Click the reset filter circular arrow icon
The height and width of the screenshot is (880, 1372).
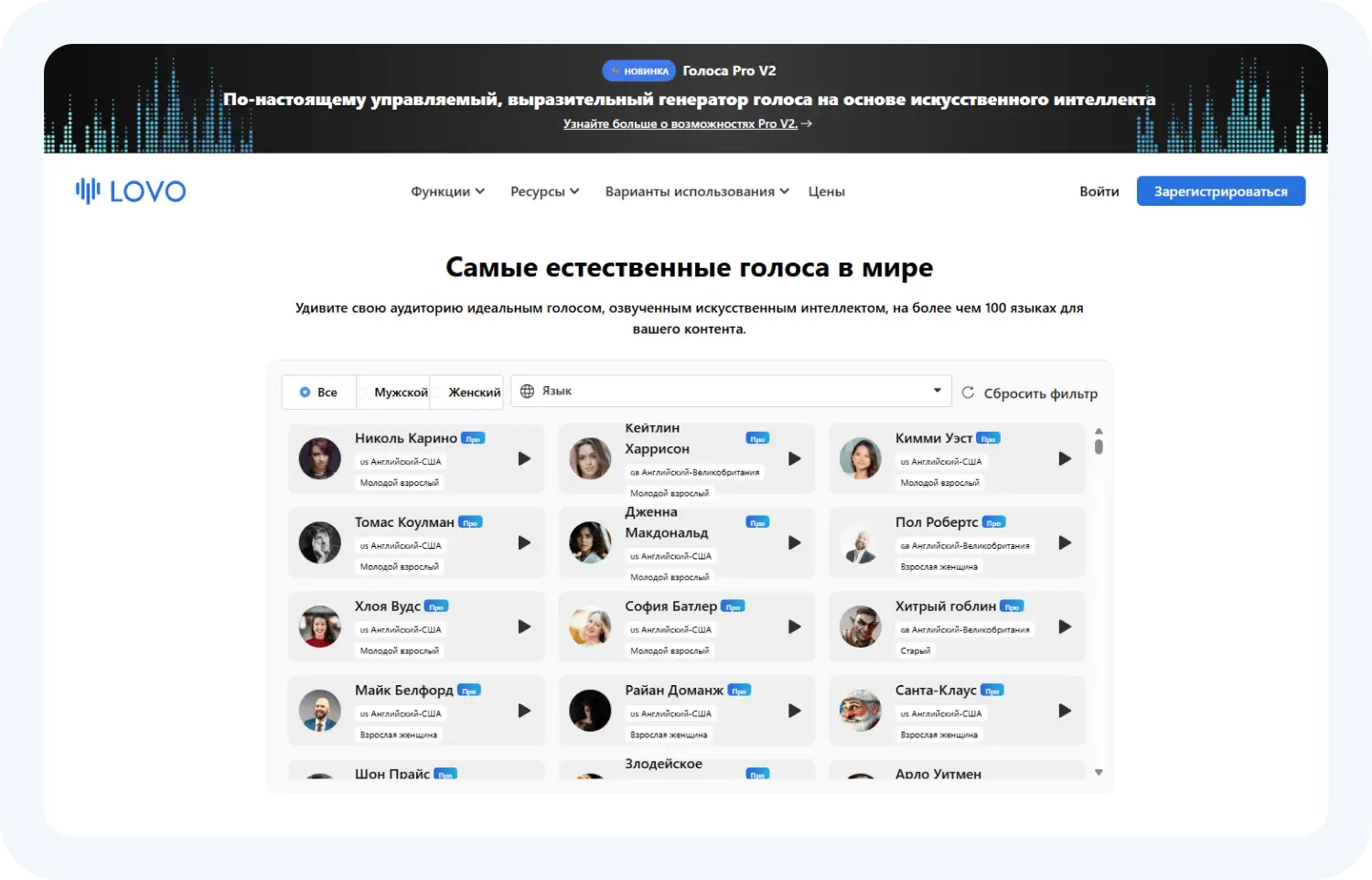coord(968,392)
